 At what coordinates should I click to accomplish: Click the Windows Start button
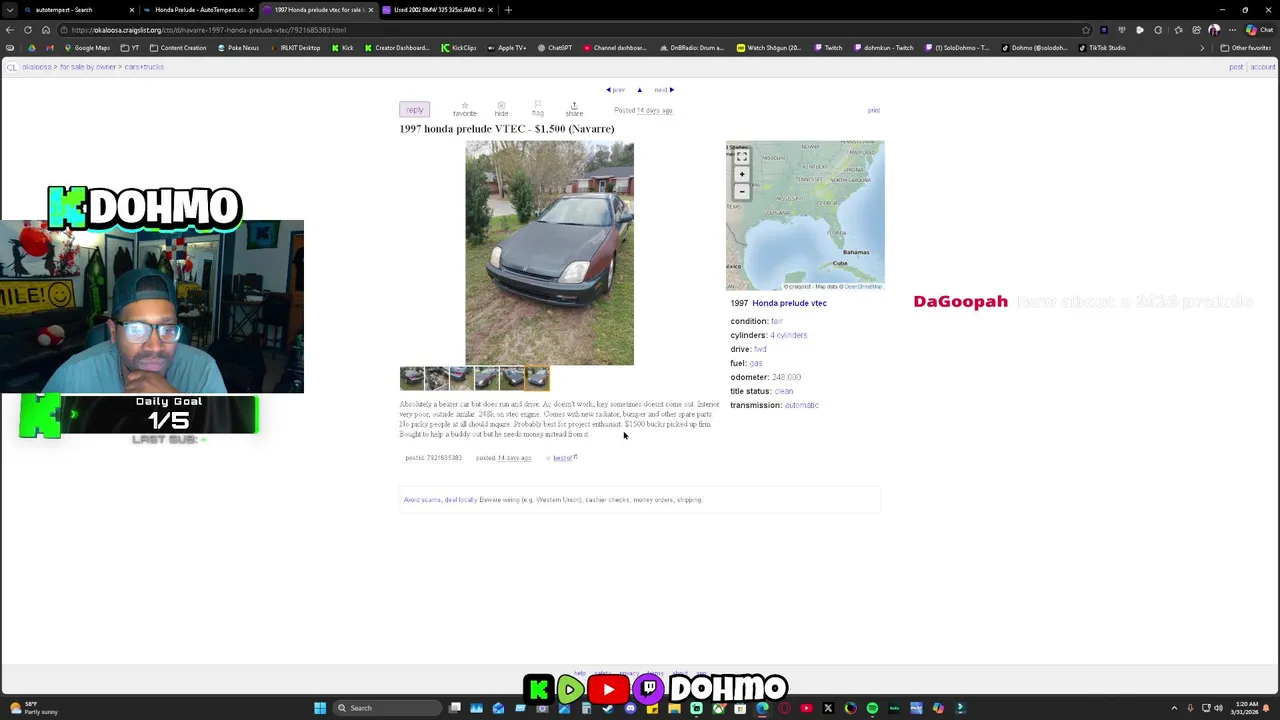(x=320, y=708)
